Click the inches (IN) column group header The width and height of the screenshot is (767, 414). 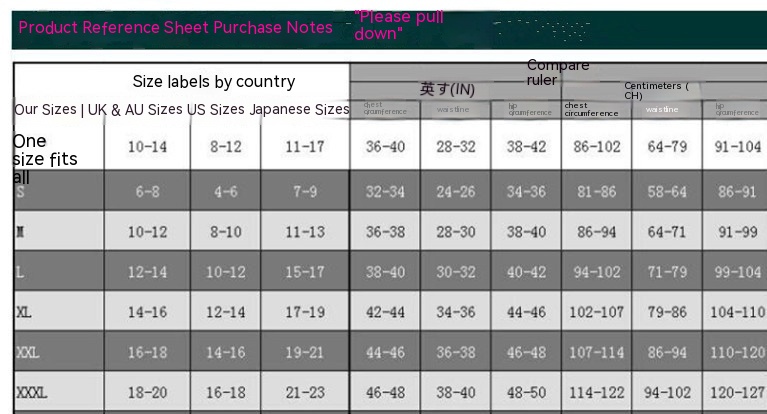click(447, 89)
